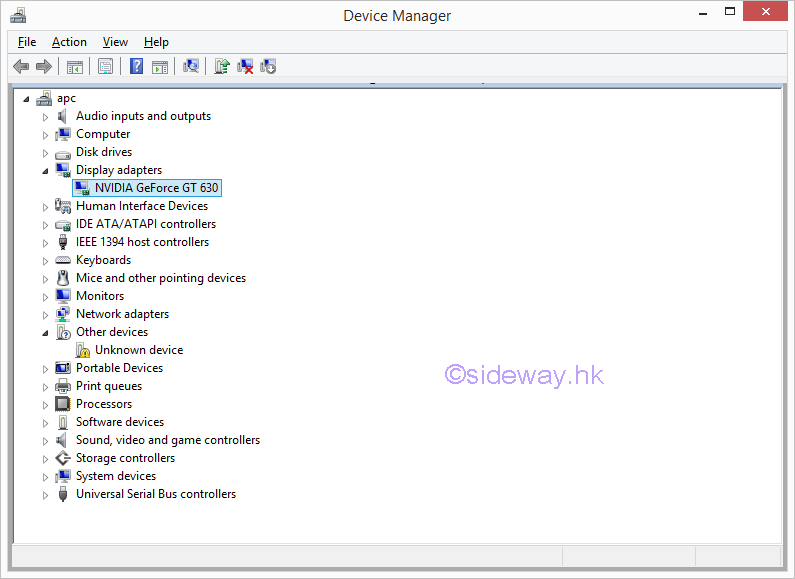
Task: Click the Update Driver Software toolbar icon
Action: [x=222, y=67]
